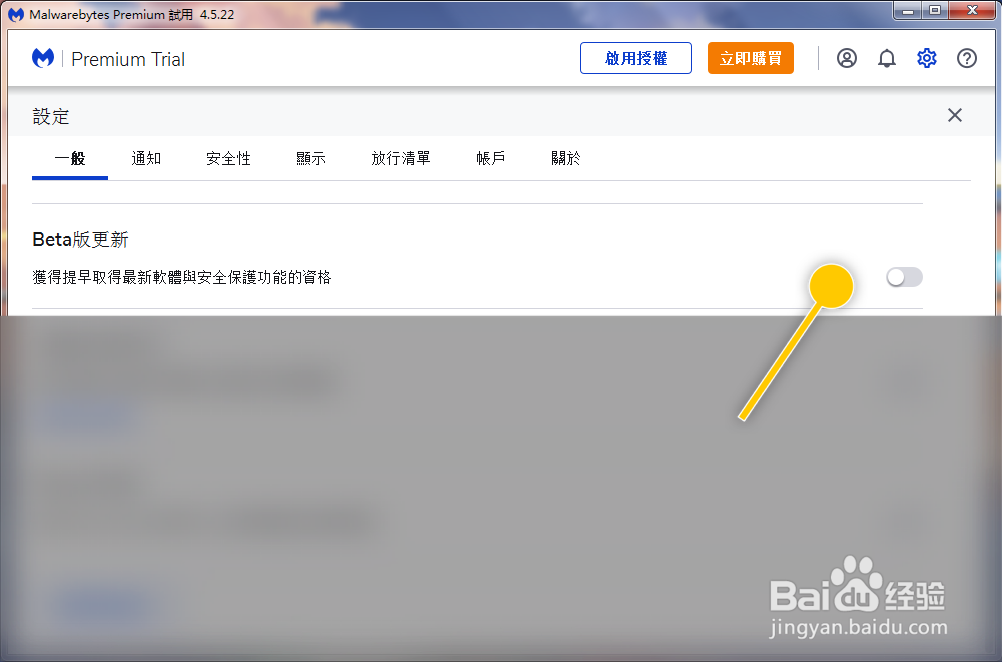Open the help question mark icon

(x=967, y=58)
